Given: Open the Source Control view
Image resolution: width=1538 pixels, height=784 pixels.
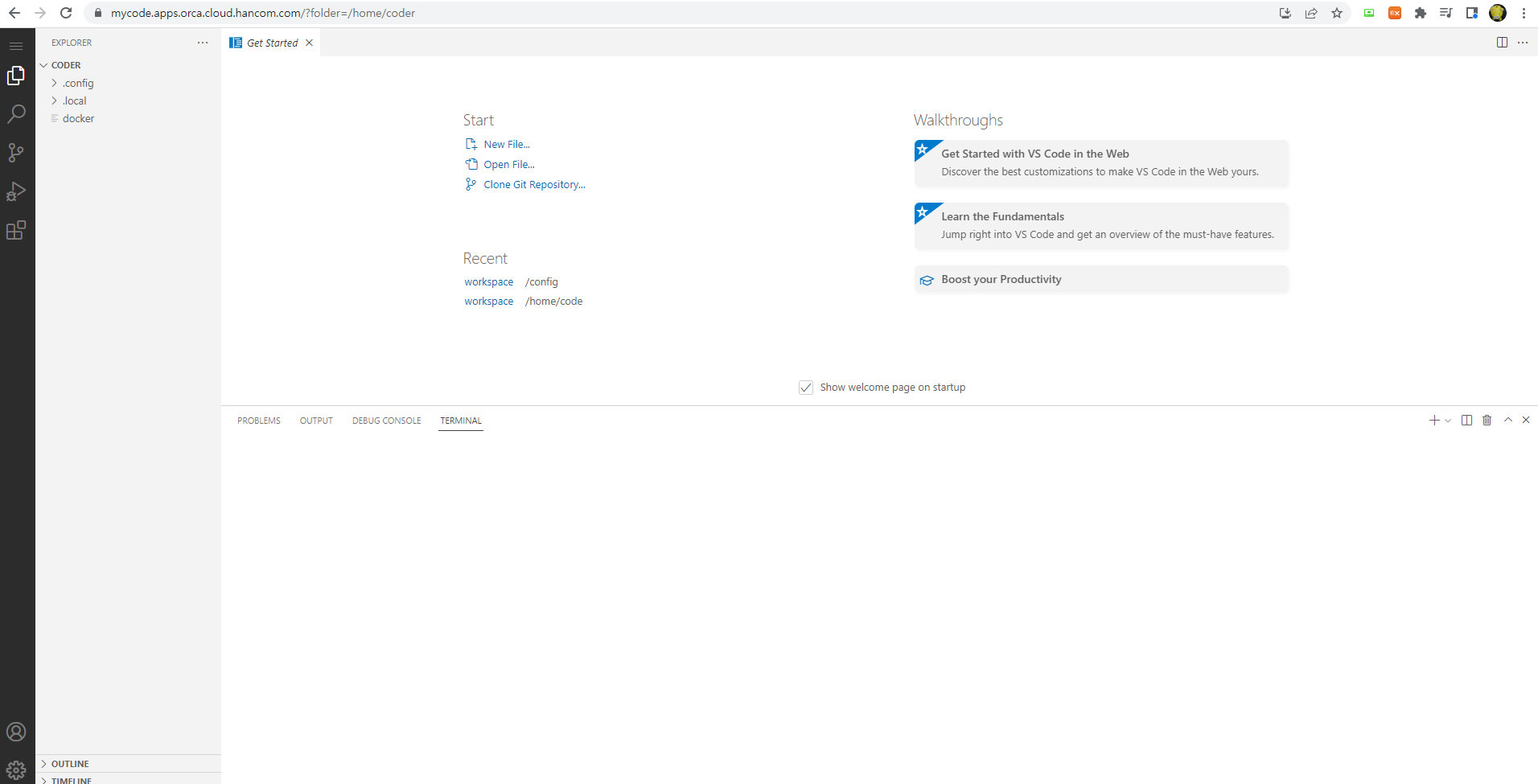Looking at the screenshot, I should (16, 153).
